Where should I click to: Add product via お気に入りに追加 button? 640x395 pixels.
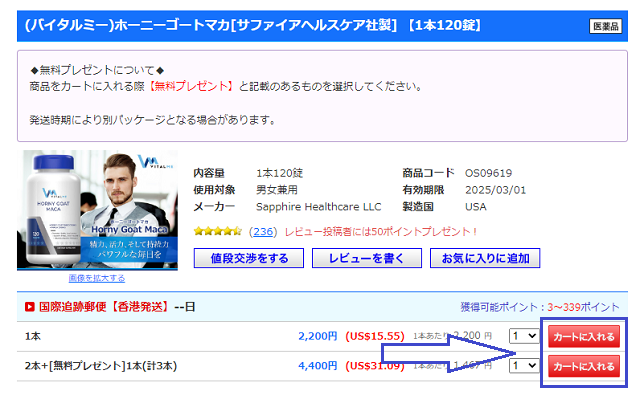pos(485,258)
